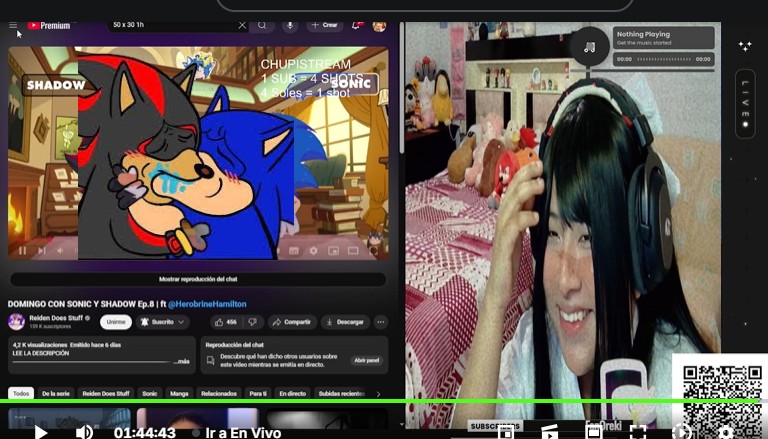Screen dimensions: 768x439
Task: Open the notifications bell in YouTube header
Action: click(x=356, y=25)
